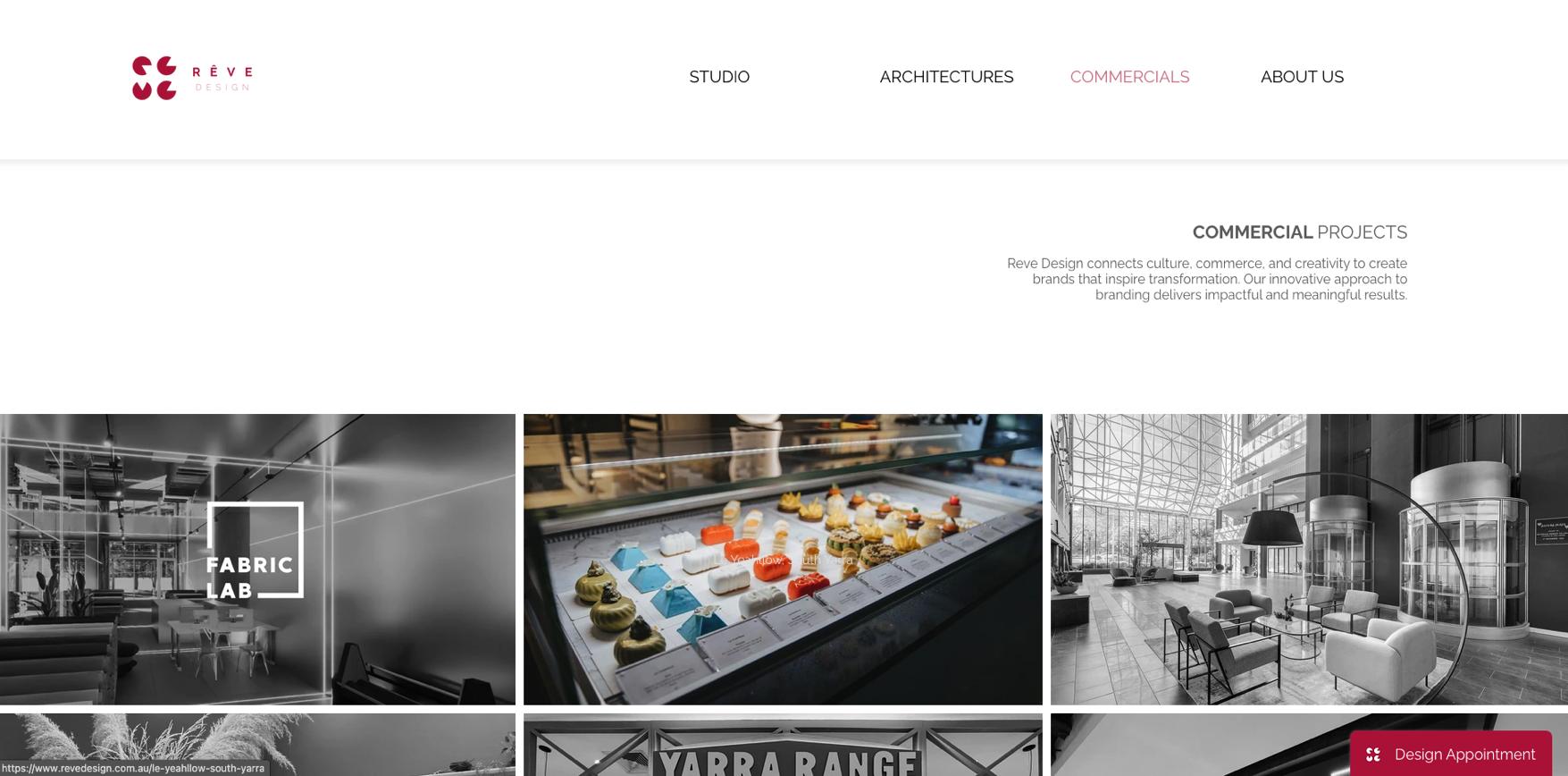The height and width of the screenshot is (776, 1568).
Task: Select the COMMERCIALS navigation item
Action: 1129,77
